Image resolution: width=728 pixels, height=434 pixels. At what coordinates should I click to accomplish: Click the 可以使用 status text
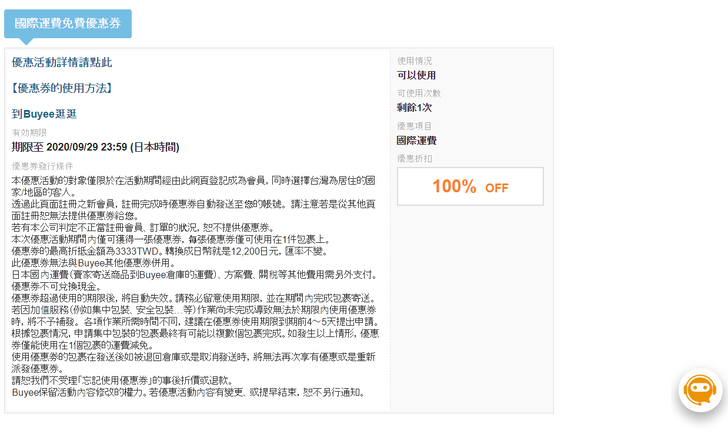pyautogui.click(x=417, y=75)
